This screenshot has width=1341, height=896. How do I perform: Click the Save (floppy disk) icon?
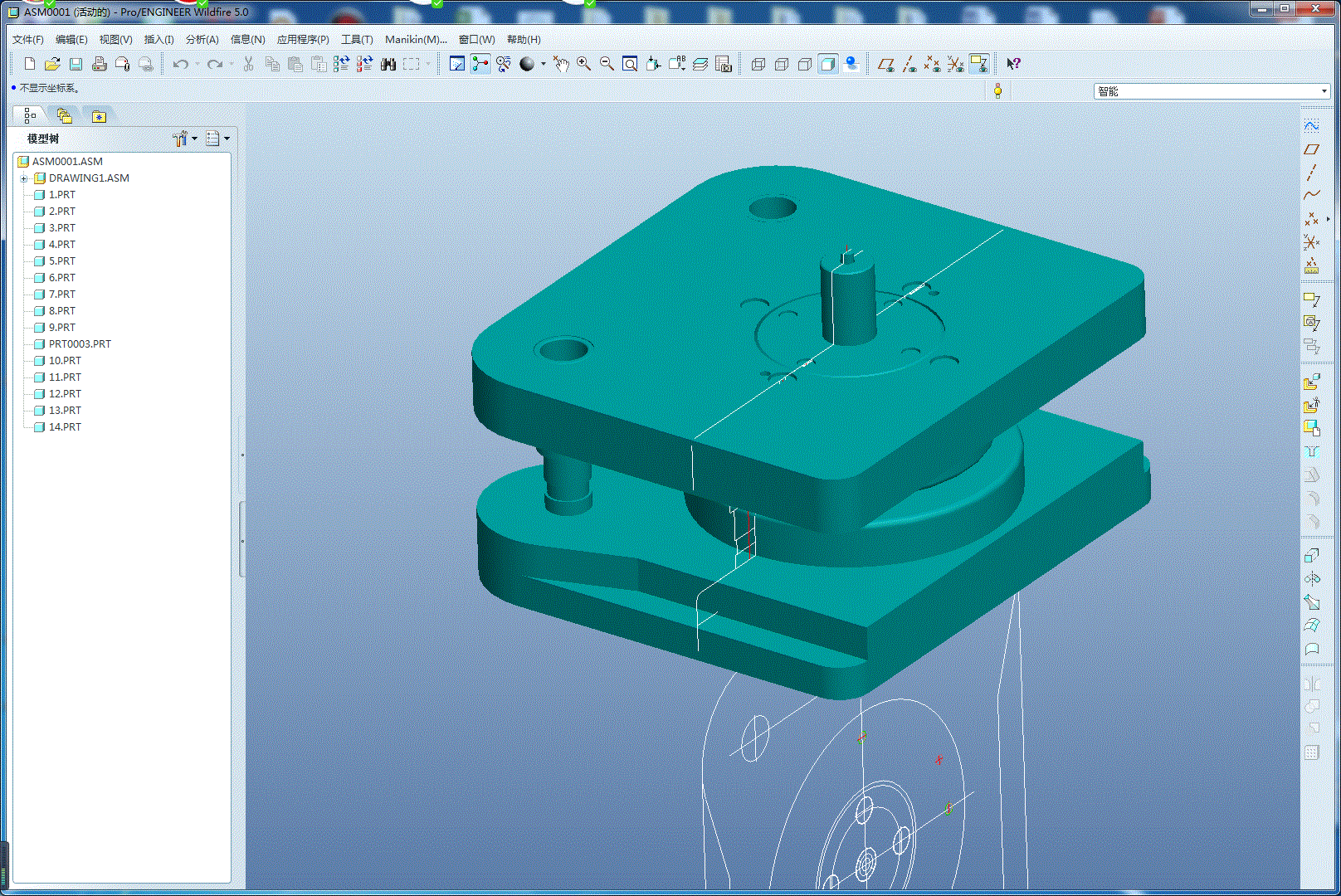click(x=76, y=64)
